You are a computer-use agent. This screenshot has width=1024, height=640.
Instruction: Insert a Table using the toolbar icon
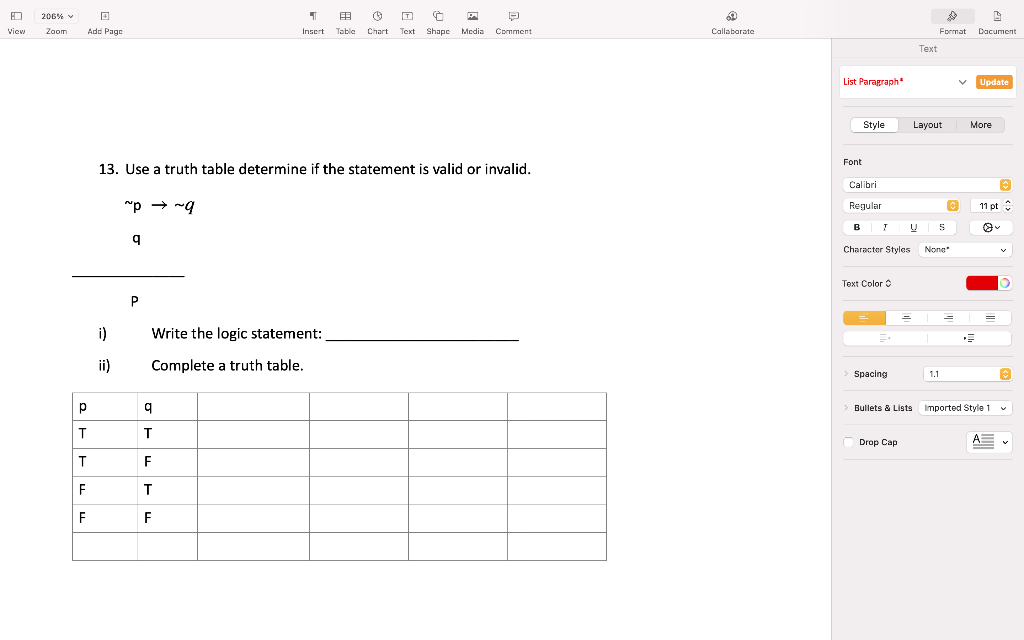click(x=345, y=20)
